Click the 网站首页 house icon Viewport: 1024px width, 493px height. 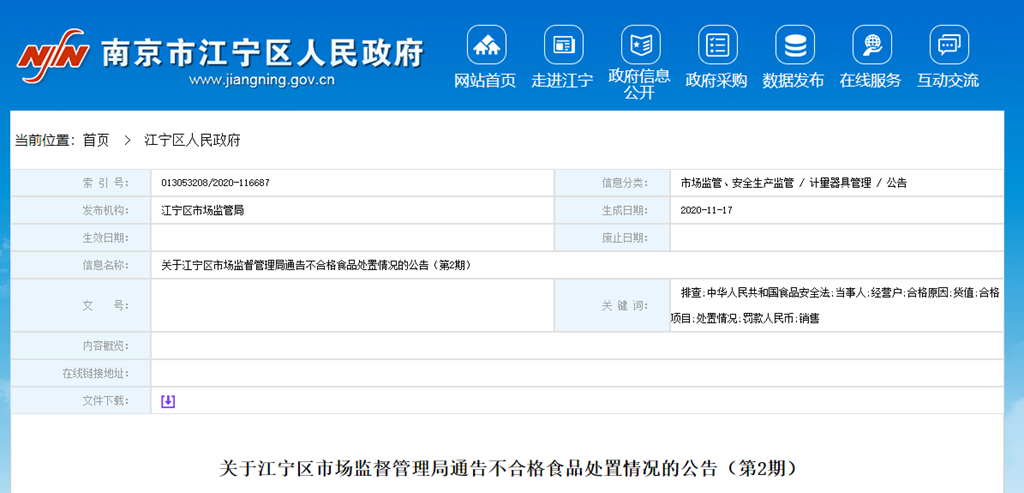tap(486, 45)
